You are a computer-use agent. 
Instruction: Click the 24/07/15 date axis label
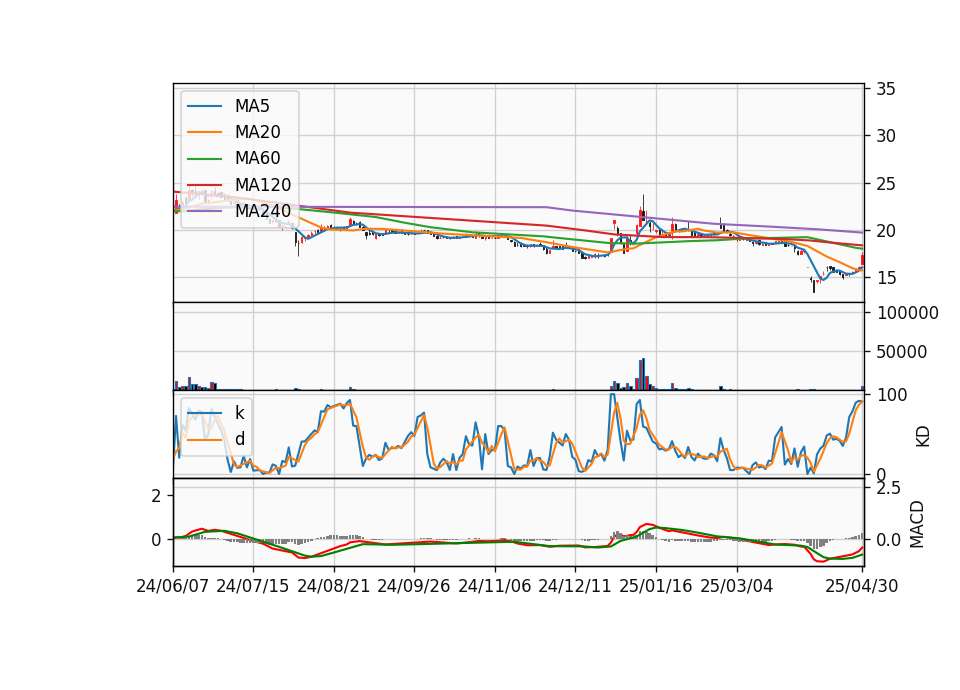253,587
